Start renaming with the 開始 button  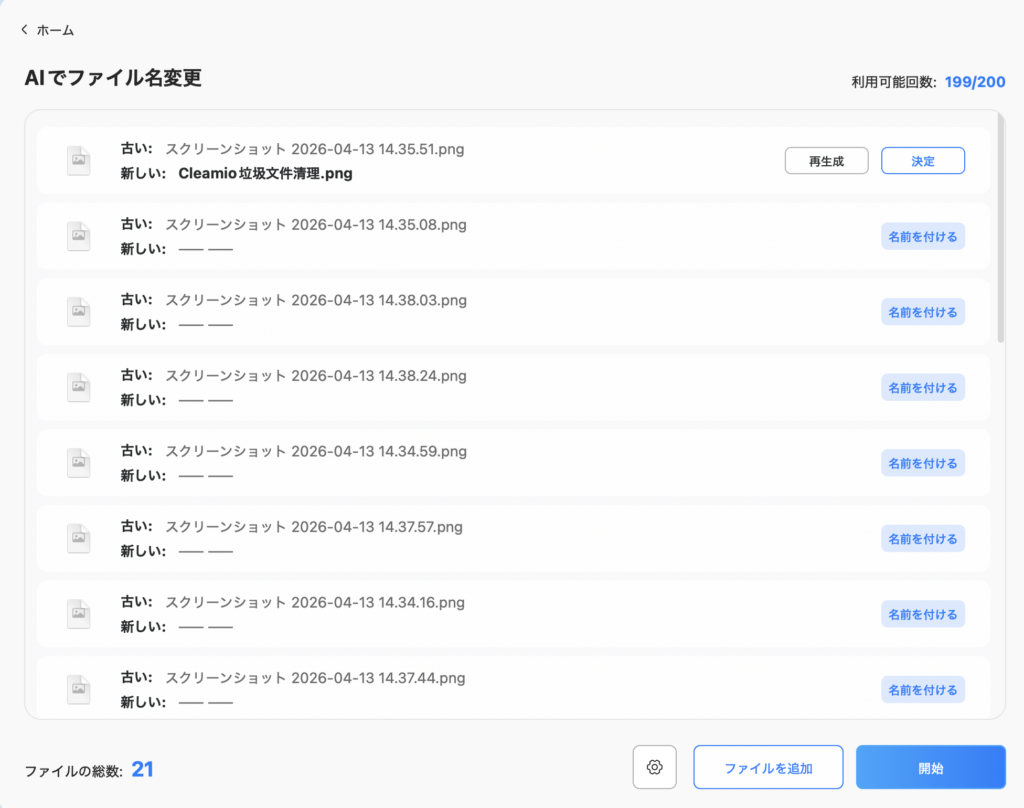pos(930,768)
